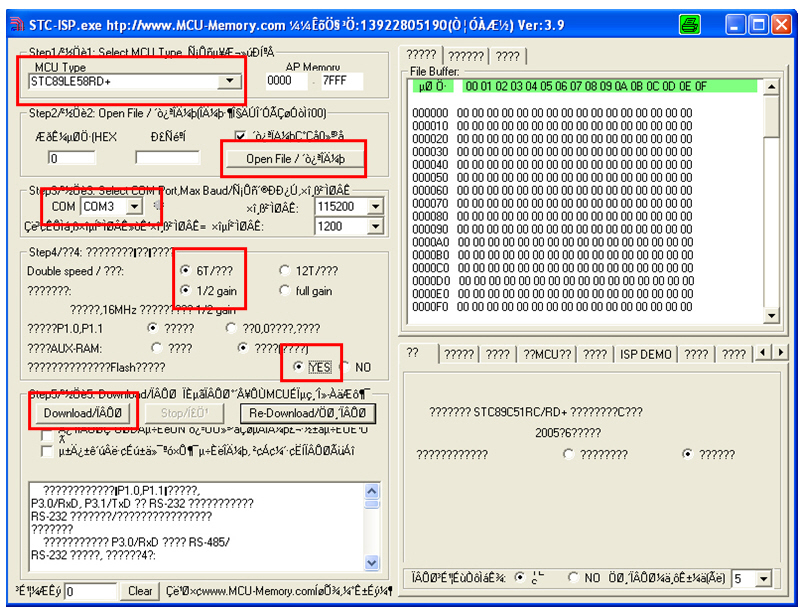This screenshot has height=615, width=804.
Task: Click the Open File button
Action: tap(295, 158)
